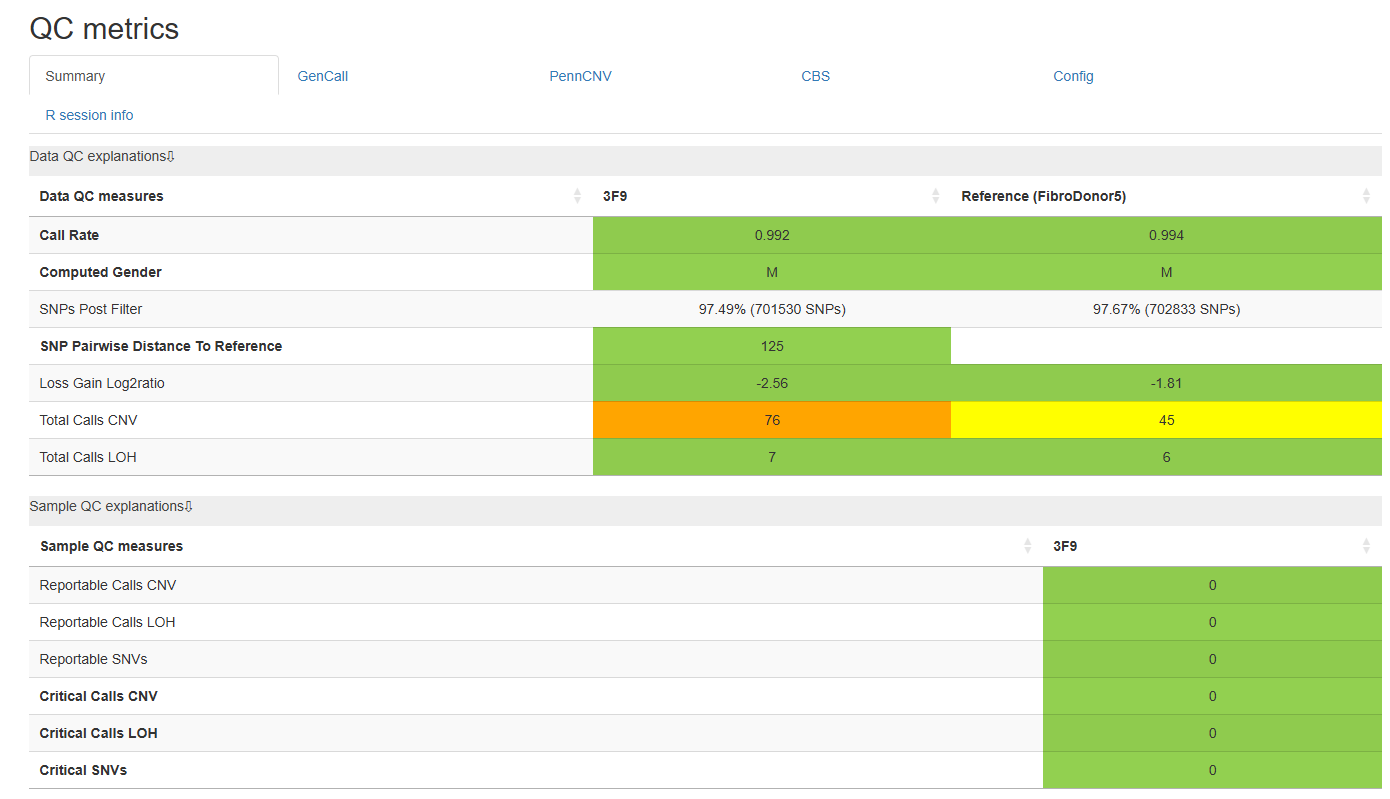Expand Data QC explanations section
This screenshot has width=1390, height=799.
click(103, 157)
